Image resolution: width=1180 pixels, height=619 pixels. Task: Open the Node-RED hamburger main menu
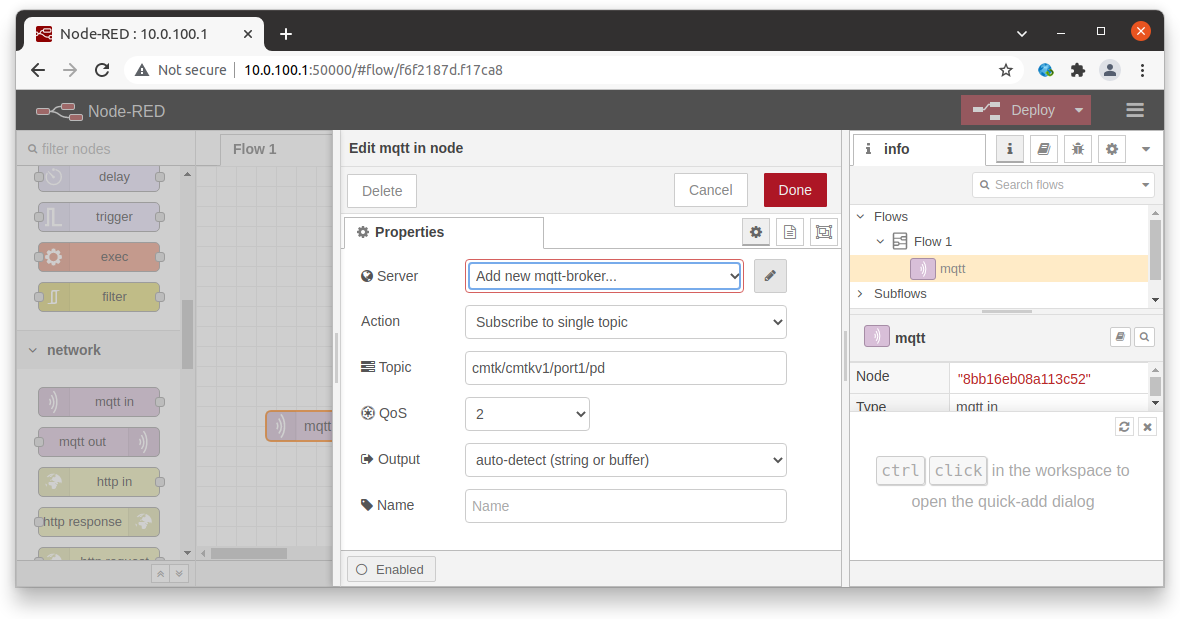[1134, 109]
